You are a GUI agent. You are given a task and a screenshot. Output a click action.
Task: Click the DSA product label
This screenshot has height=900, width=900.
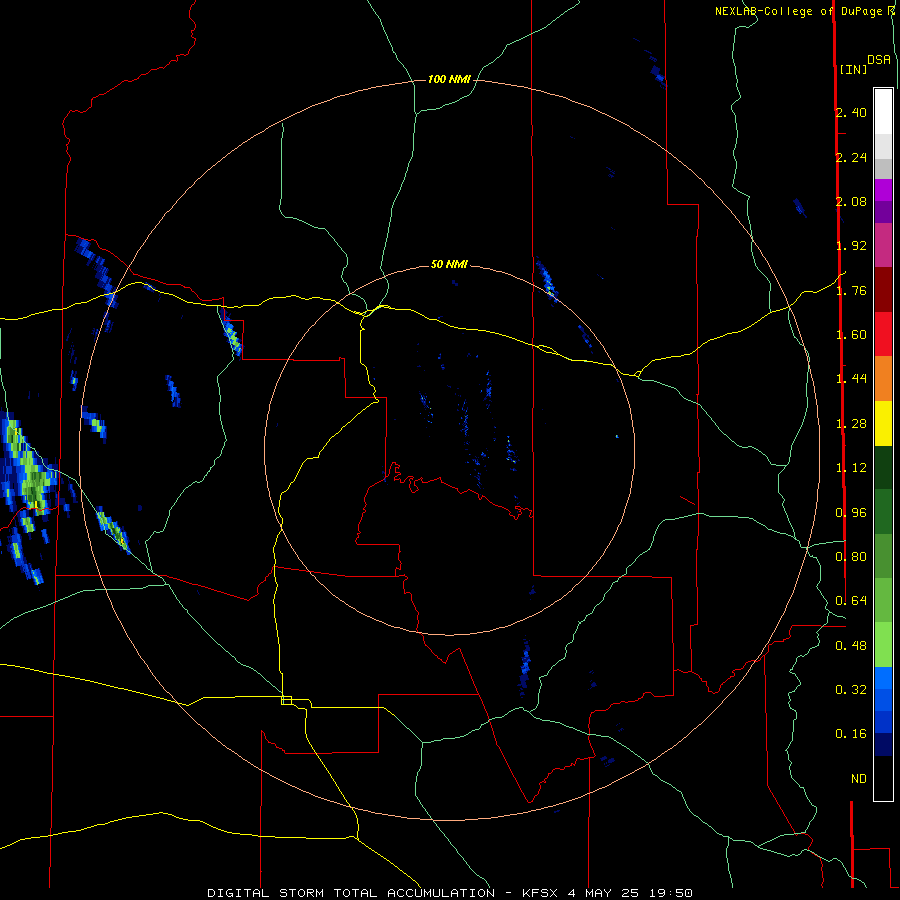[879, 60]
